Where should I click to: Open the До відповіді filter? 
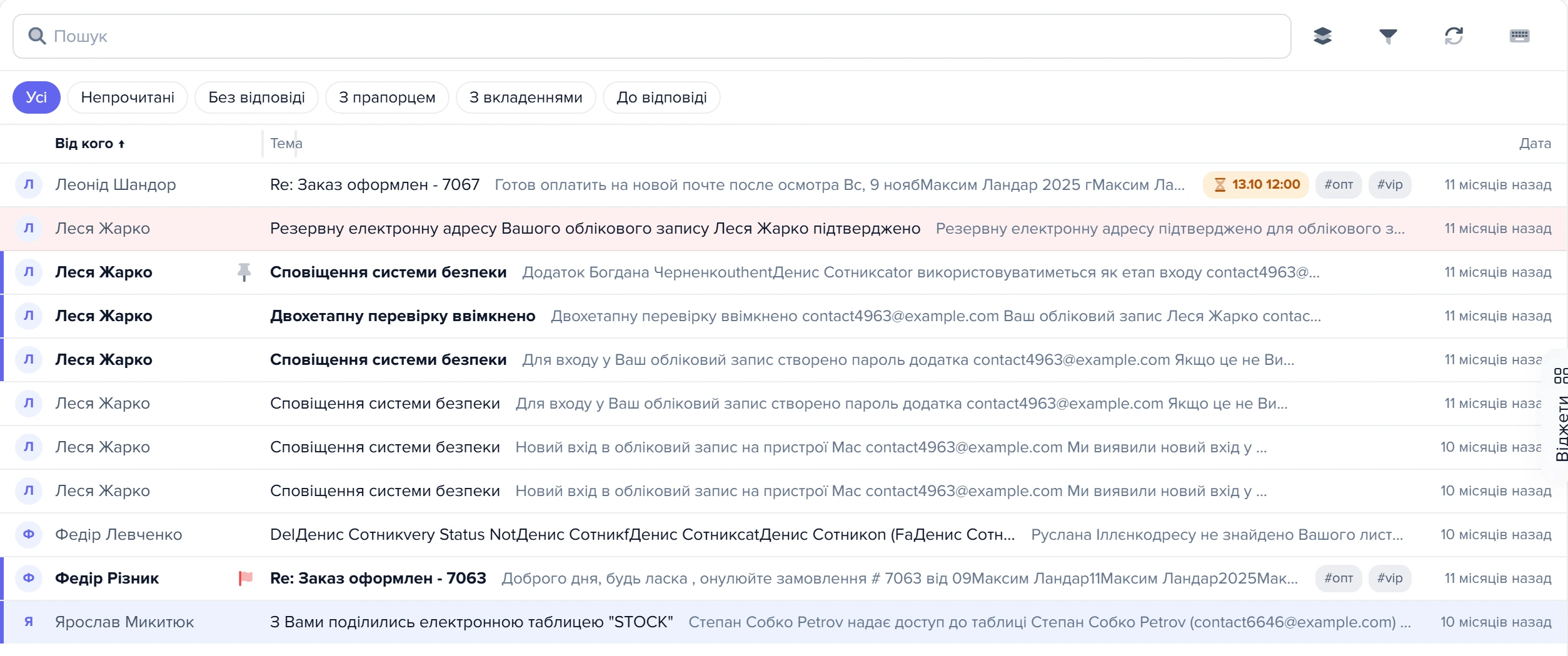[661, 97]
